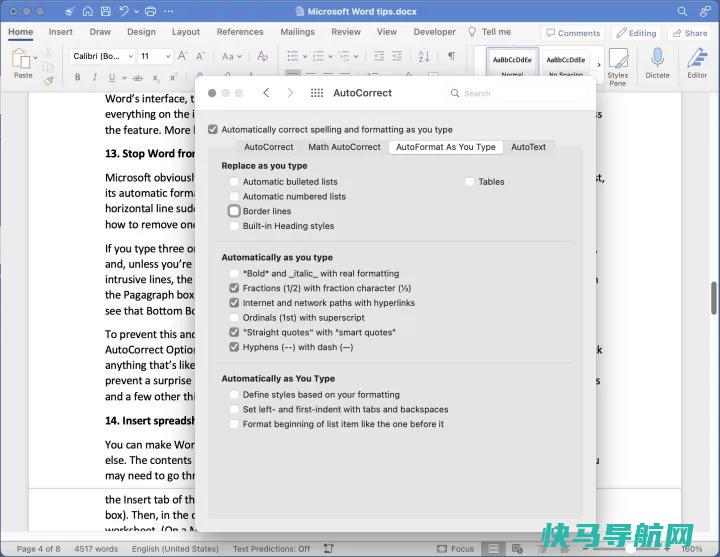Enable Automatic numbered lists

(234, 197)
